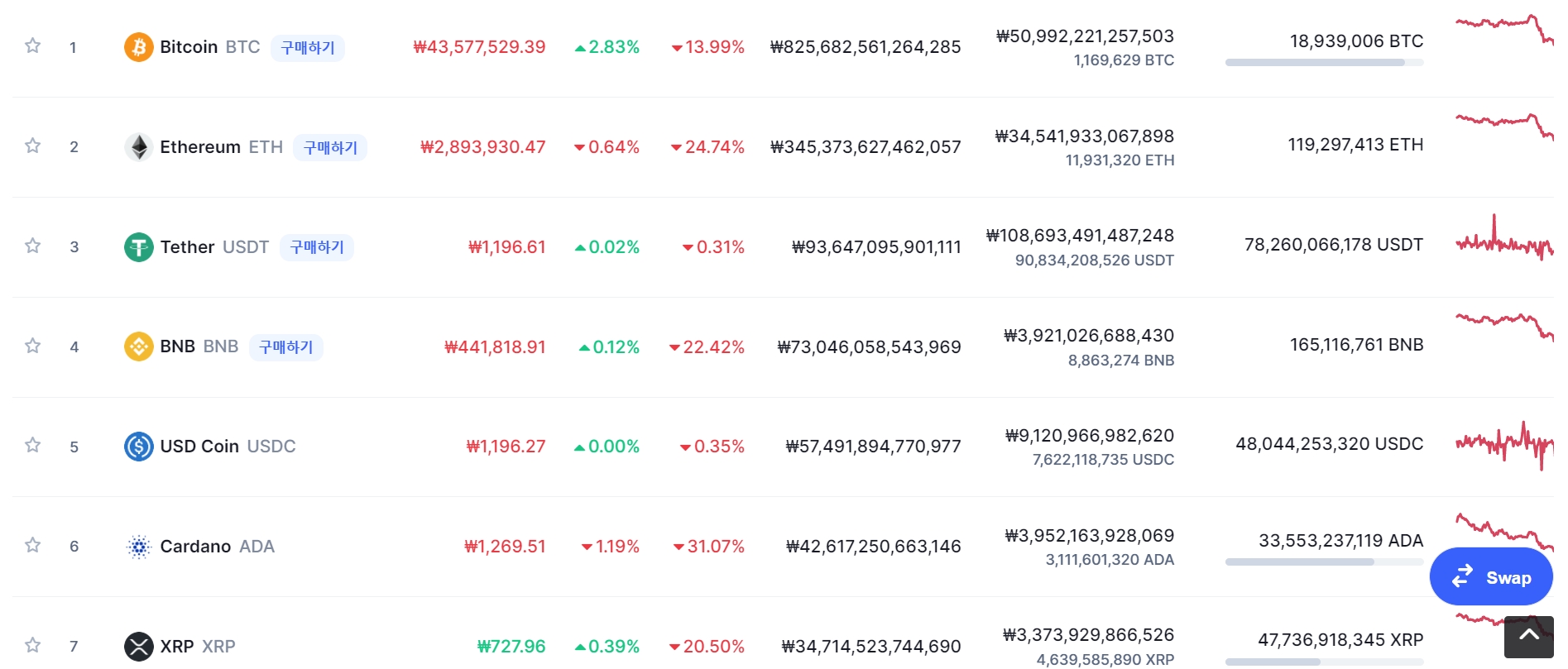Screen dimensions: 1568x669
Task: Toggle watchlist star for USD Coin
Action: (33, 445)
